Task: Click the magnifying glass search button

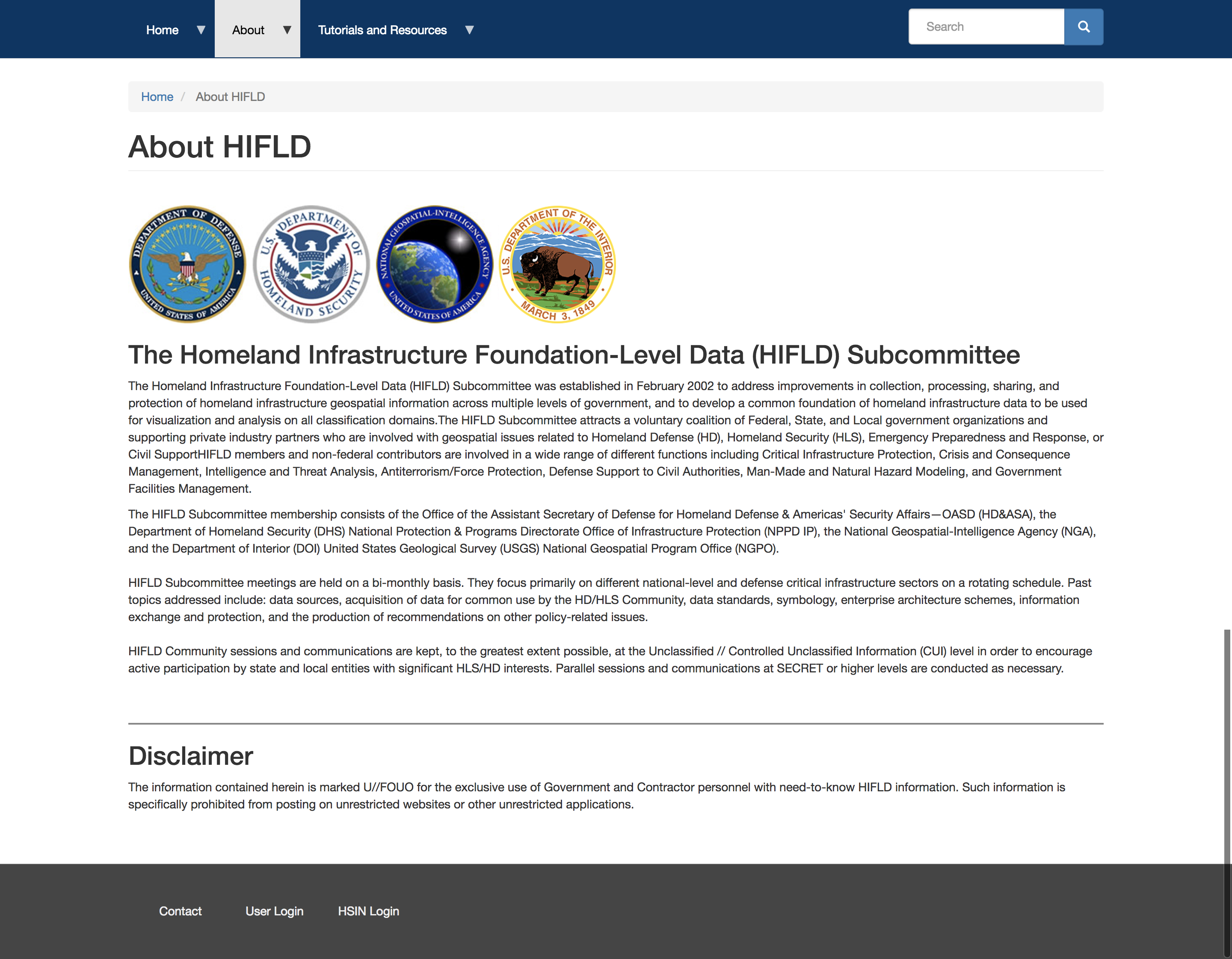Action: pyautogui.click(x=1083, y=27)
